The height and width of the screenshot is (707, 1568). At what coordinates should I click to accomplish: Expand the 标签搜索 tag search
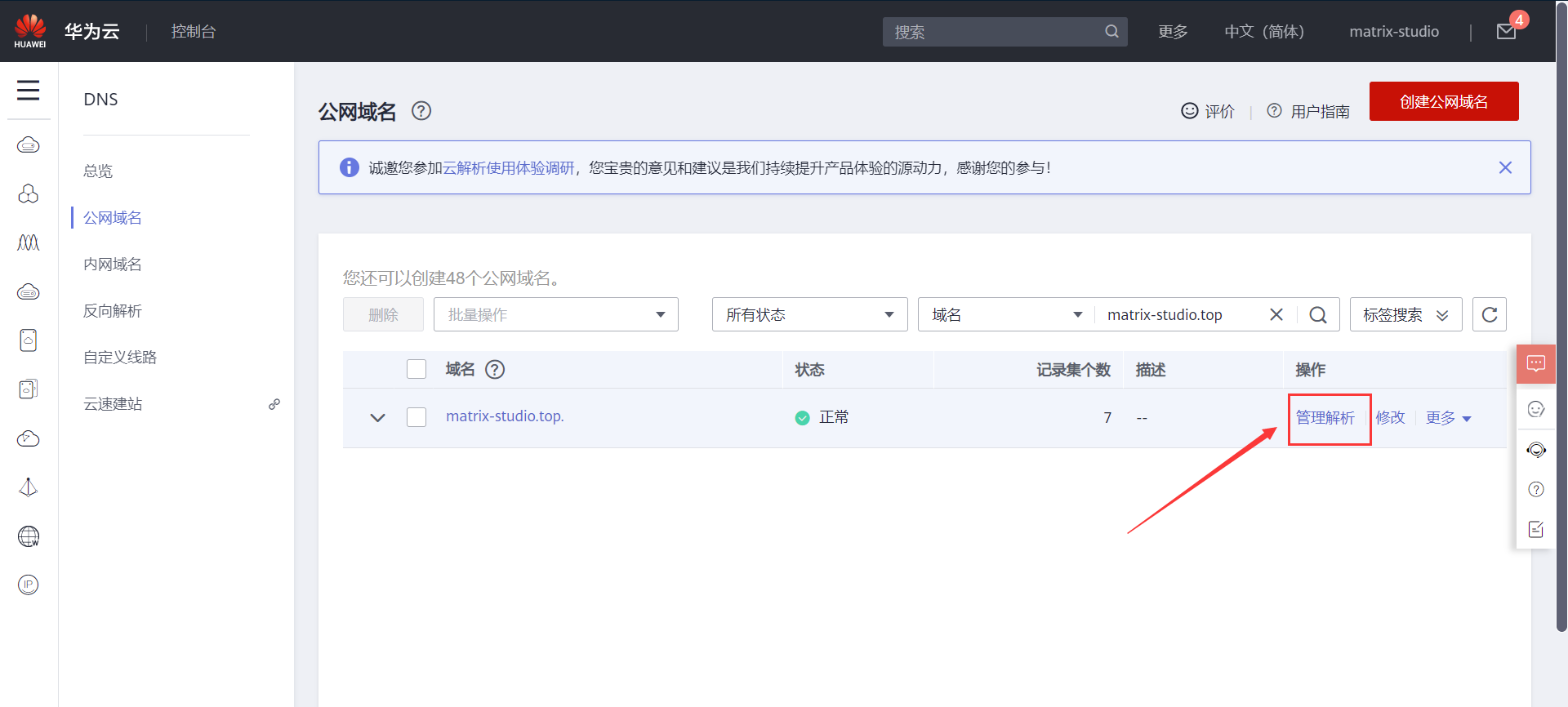pos(1405,314)
